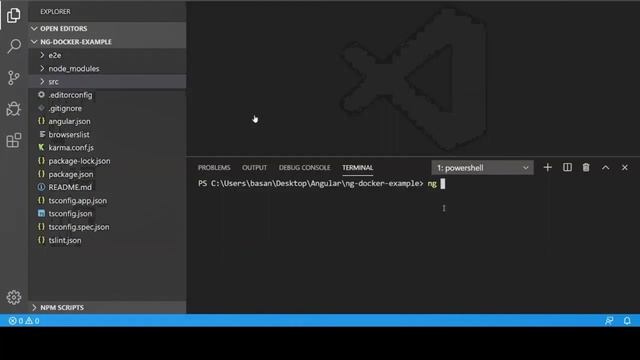Open the .editorconfig file
Viewport: 640px width, 360px height.
[x=70, y=95]
